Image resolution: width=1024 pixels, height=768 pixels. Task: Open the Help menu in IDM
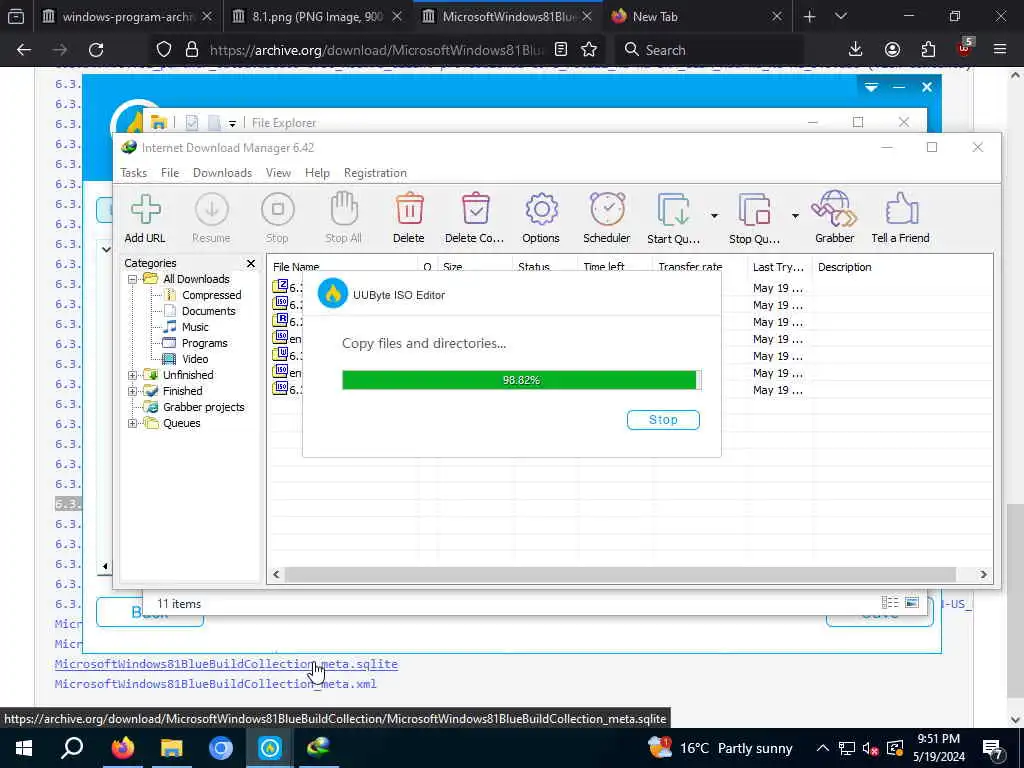click(x=317, y=173)
